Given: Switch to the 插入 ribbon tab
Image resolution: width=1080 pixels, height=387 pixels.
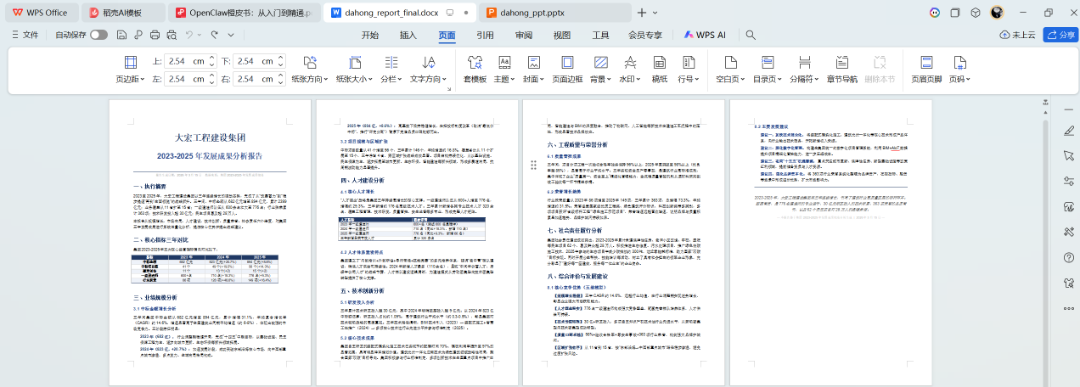Looking at the screenshot, I should (x=408, y=35).
